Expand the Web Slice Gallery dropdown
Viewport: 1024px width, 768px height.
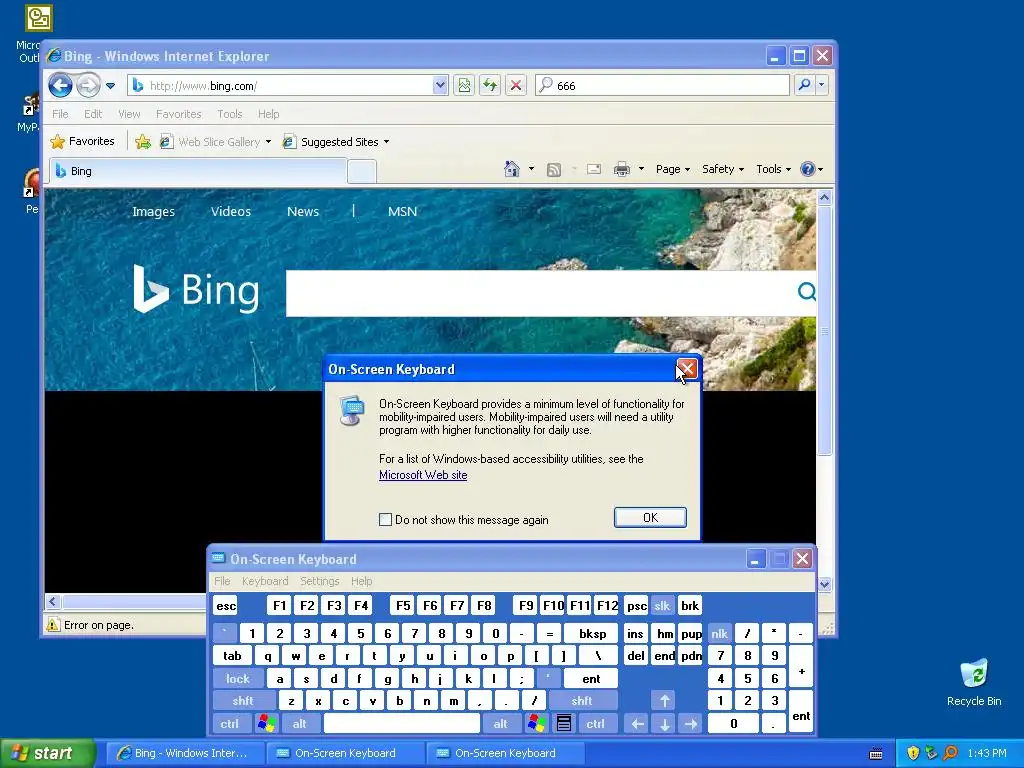[x=268, y=142]
